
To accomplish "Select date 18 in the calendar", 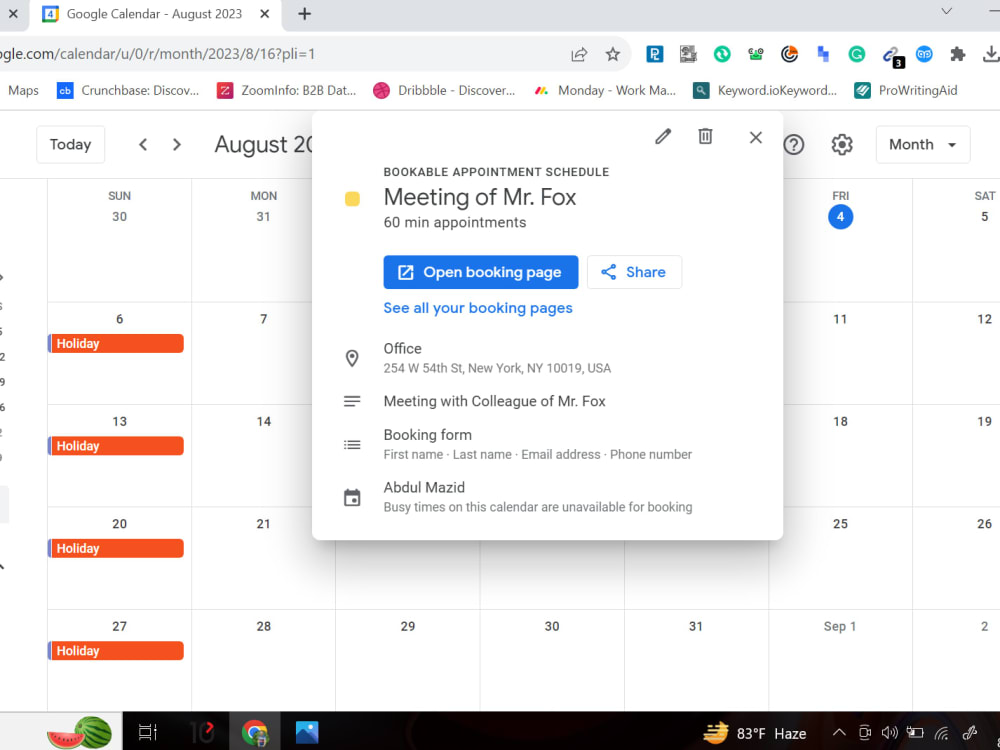I will pyautogui.click(x=841, y=422).
